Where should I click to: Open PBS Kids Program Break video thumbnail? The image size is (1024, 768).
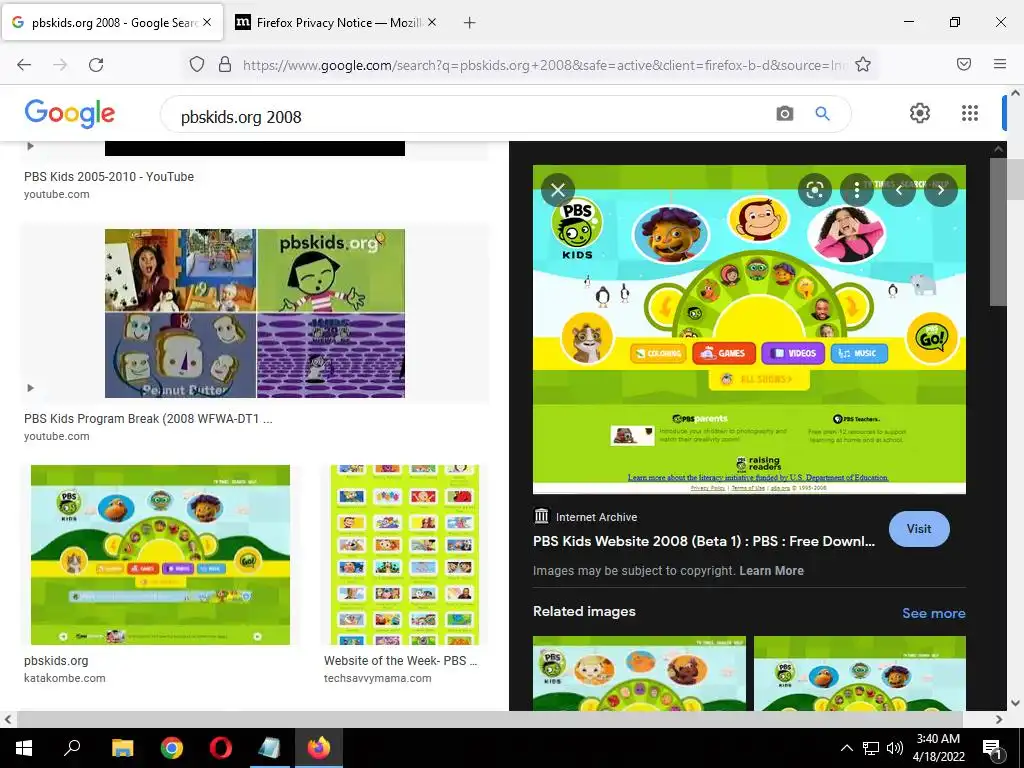pyautogui.click(x=255, y=313)
